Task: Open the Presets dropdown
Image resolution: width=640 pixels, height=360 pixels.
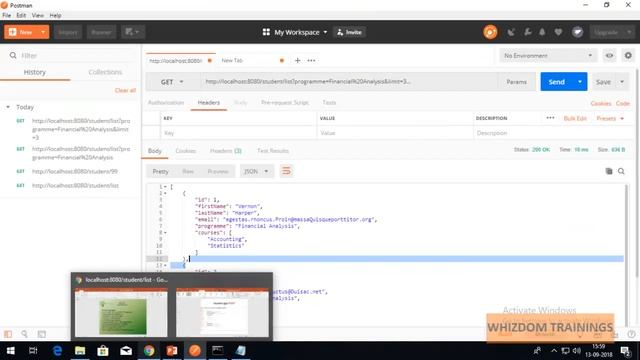Action: pos(610,118)
